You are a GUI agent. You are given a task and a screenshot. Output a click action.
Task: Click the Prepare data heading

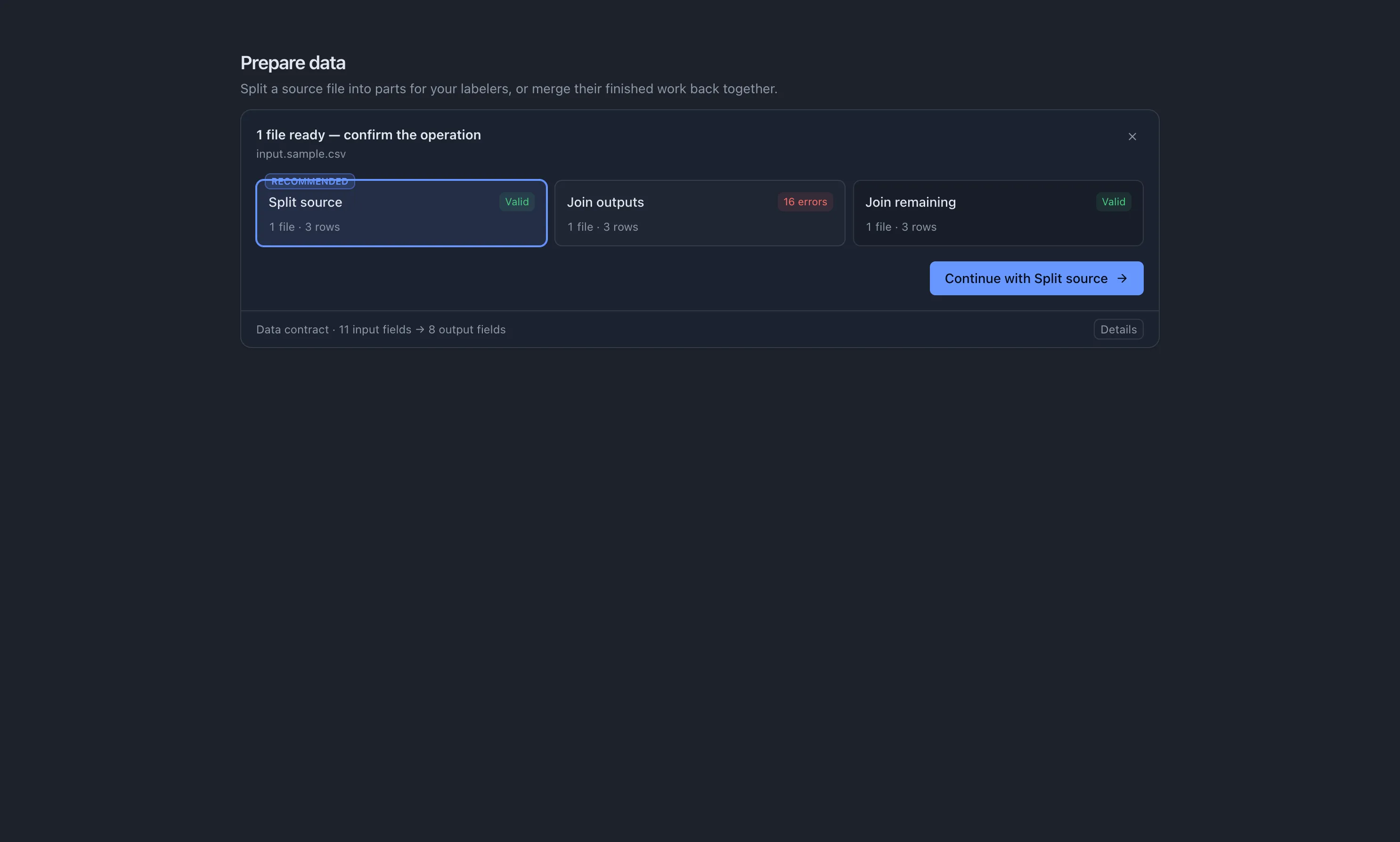[x=293, y=63]
